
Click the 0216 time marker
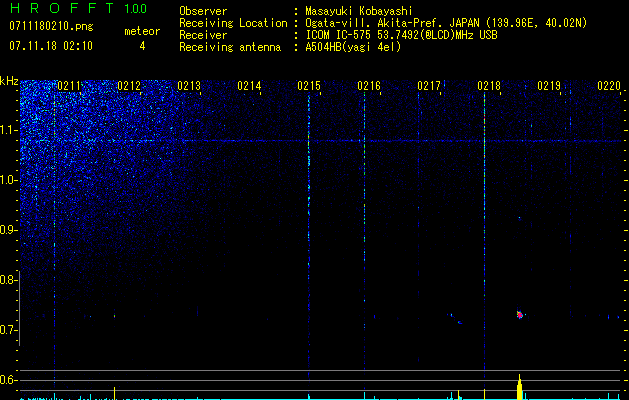(x=369, y=85)
